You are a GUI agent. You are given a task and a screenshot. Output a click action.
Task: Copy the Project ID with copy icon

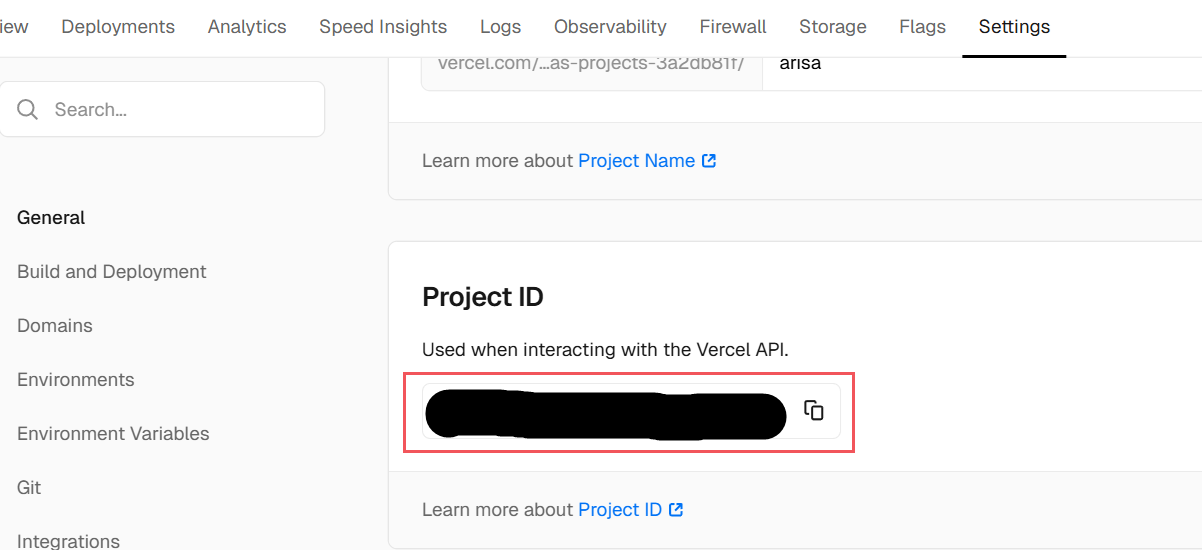point(814,410)
